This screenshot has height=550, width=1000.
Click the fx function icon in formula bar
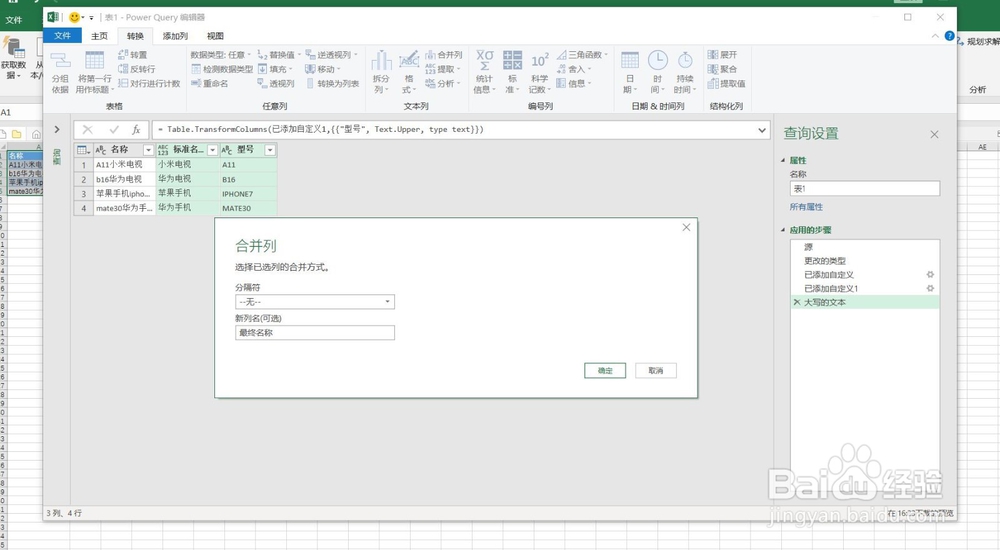(136, 130)
